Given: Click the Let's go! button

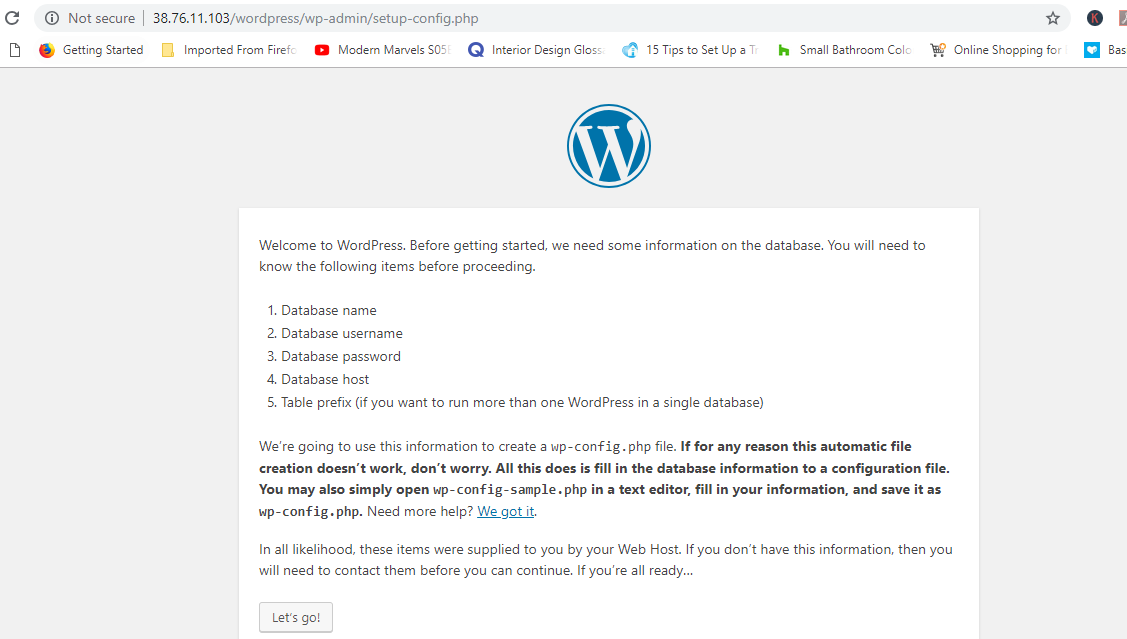Looking at the screenshot, I should point(296,617).
